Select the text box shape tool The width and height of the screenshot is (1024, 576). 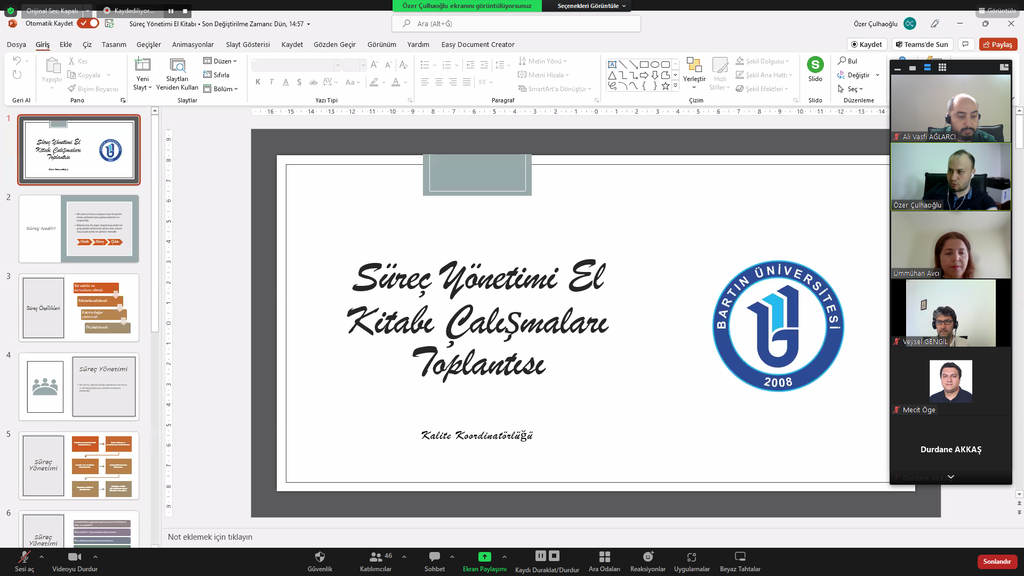[x=612, y=64]
